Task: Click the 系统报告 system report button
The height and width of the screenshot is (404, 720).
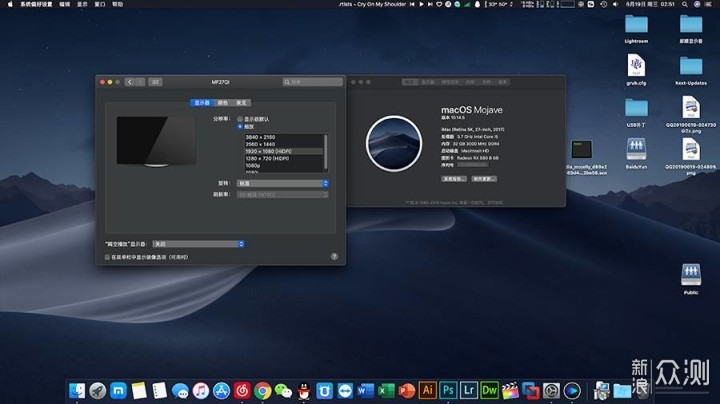Action: (454, 178)
